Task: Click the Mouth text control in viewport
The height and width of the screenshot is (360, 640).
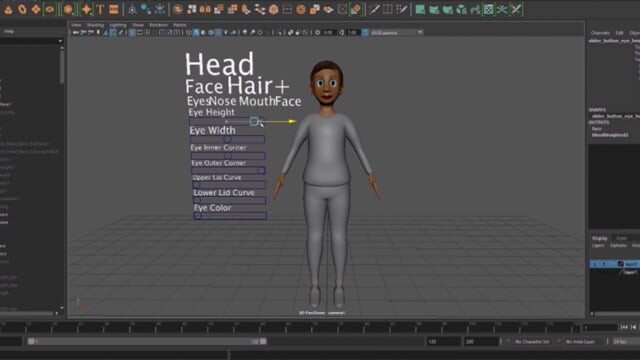Action: 257,101
